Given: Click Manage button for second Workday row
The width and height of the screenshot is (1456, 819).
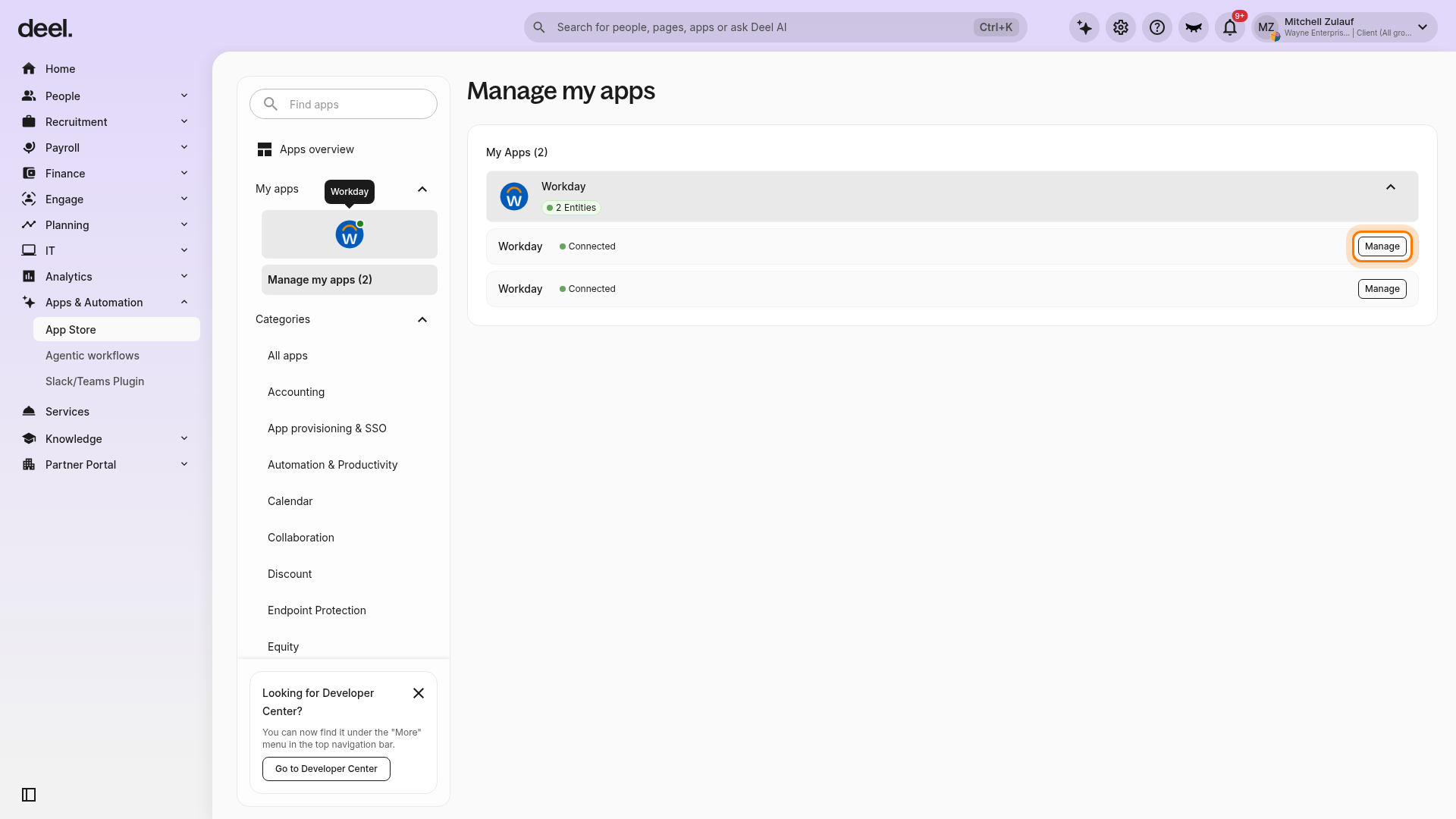Looking at the screenshot, I should (1382, 289).
